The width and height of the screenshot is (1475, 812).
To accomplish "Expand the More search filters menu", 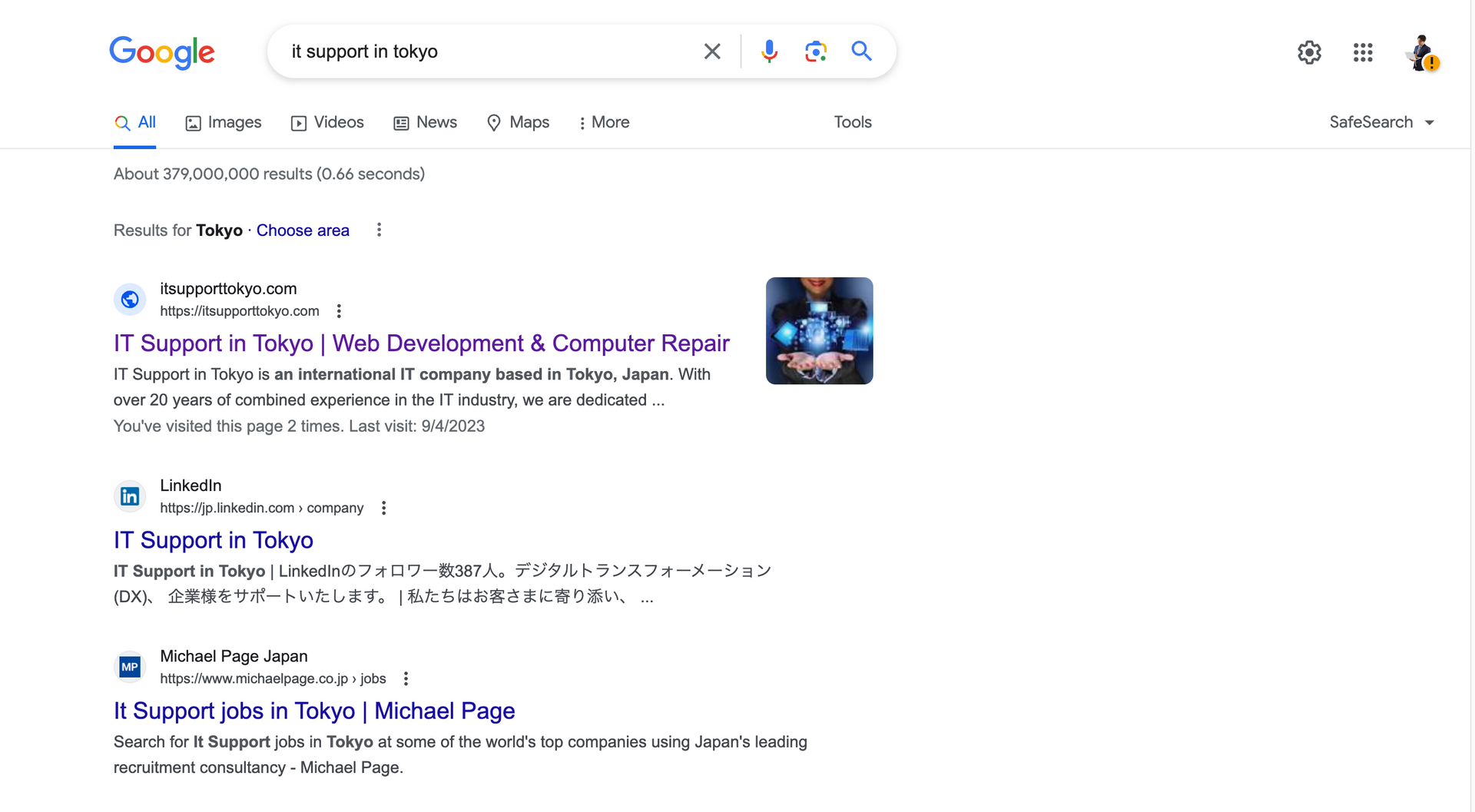I will coord(604,122).
